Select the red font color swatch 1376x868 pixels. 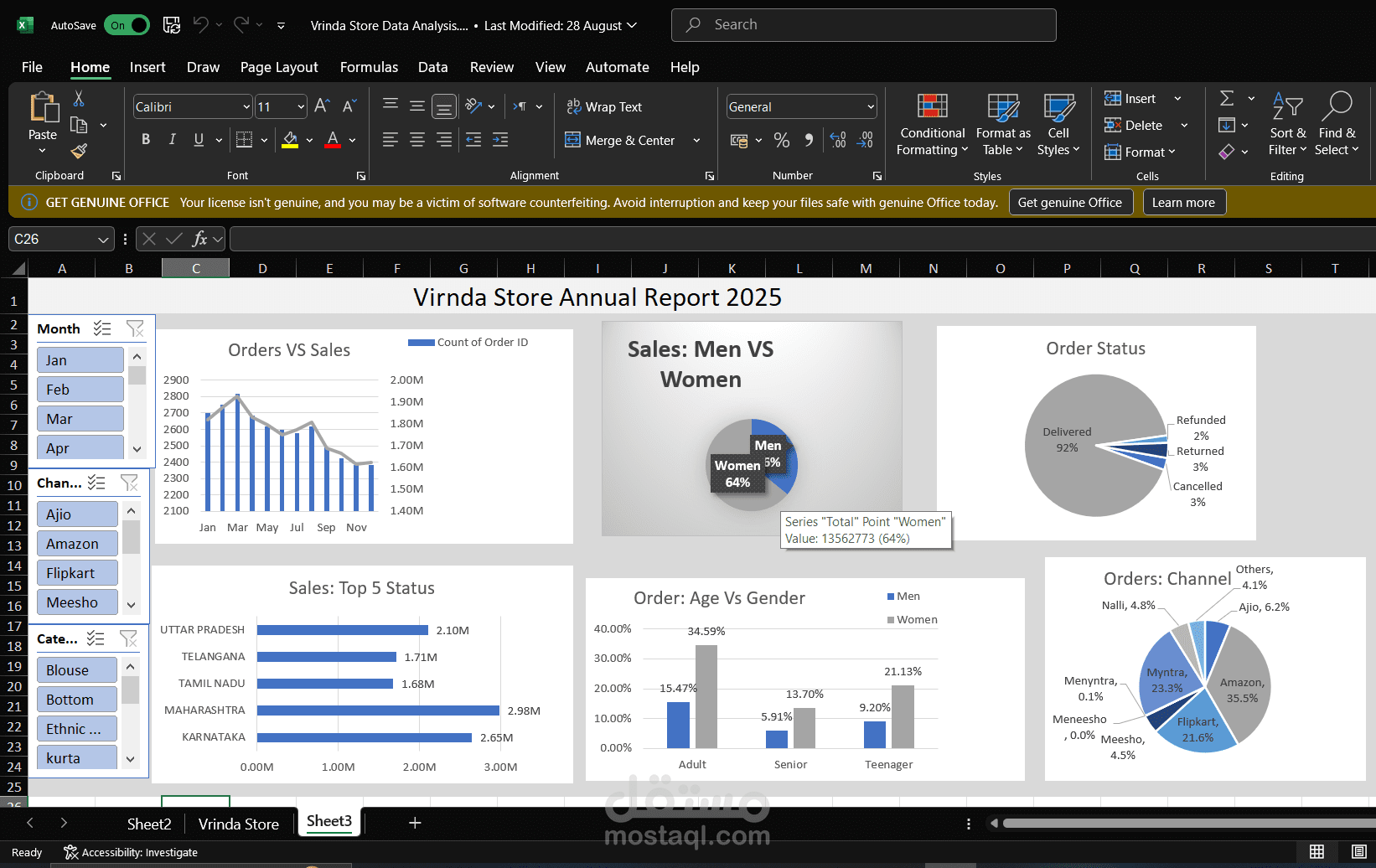pyautogui.click(x=332, y=145)
